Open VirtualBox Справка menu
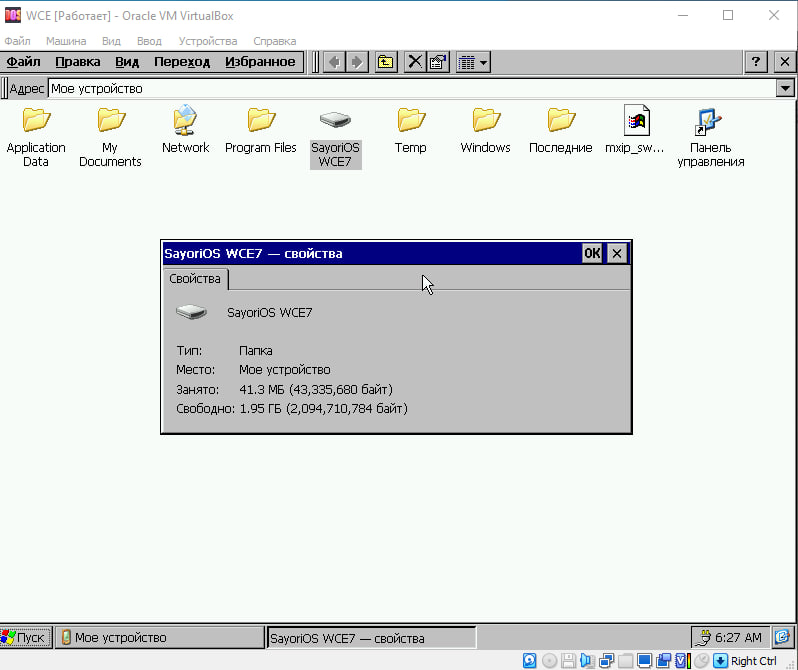The image size is (798, 670). coord(275,41)
